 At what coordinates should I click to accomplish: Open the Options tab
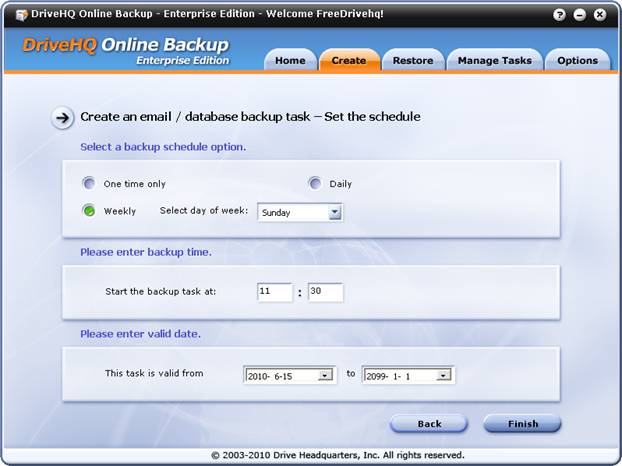(577, 61)
